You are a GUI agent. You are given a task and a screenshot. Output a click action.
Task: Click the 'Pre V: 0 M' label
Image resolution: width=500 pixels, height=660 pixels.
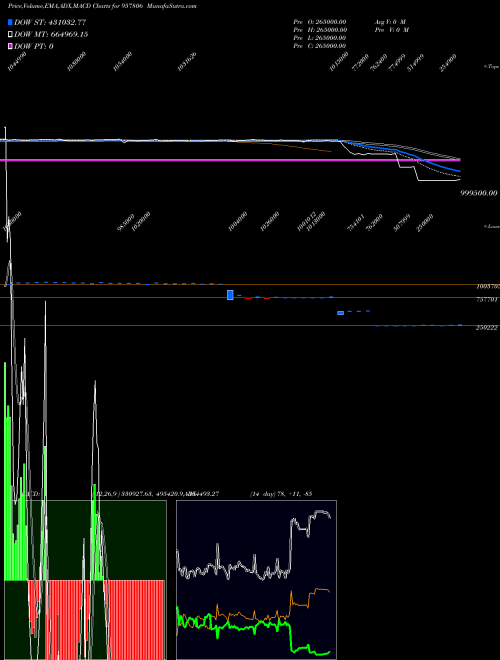391,29
